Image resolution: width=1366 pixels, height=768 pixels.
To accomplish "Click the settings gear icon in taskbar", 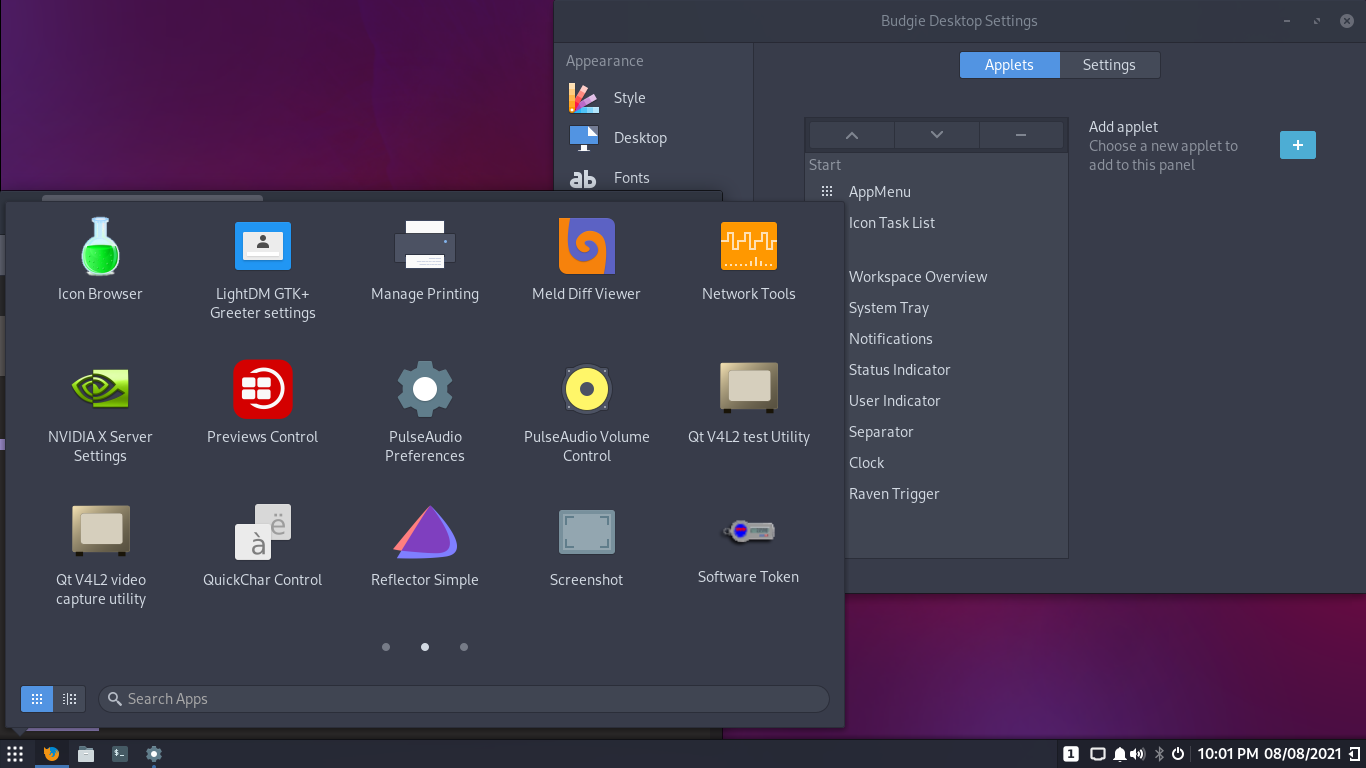I will [154, 754].
